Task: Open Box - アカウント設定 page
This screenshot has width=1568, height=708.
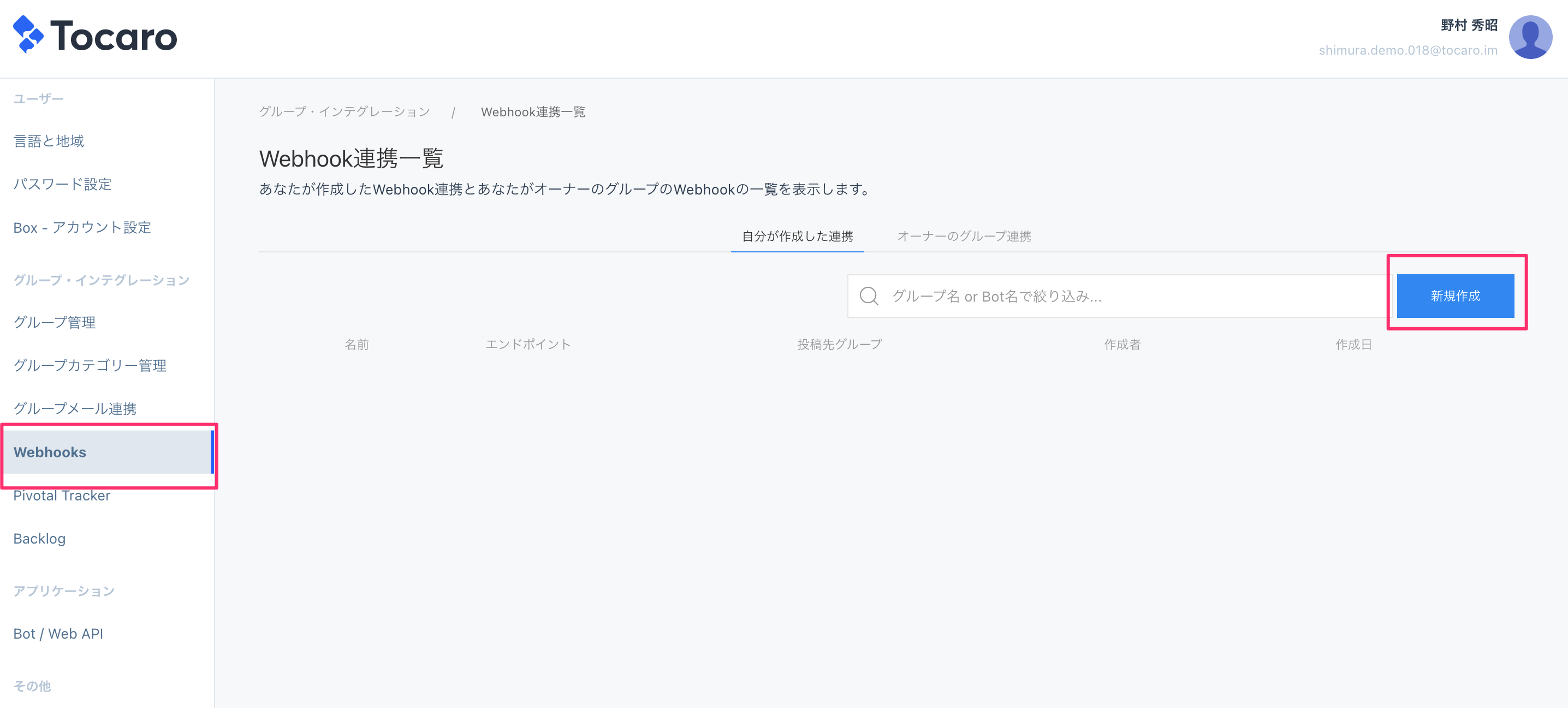Action: (x=82, y=227)
